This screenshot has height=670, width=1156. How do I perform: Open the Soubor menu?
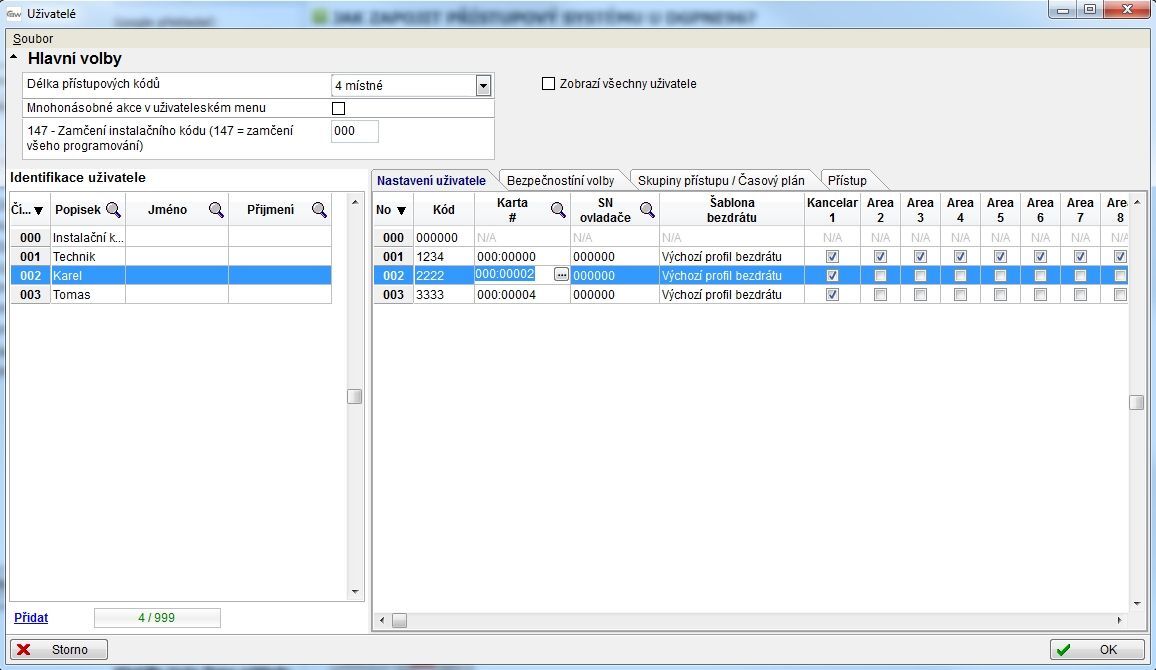point(33,39)
